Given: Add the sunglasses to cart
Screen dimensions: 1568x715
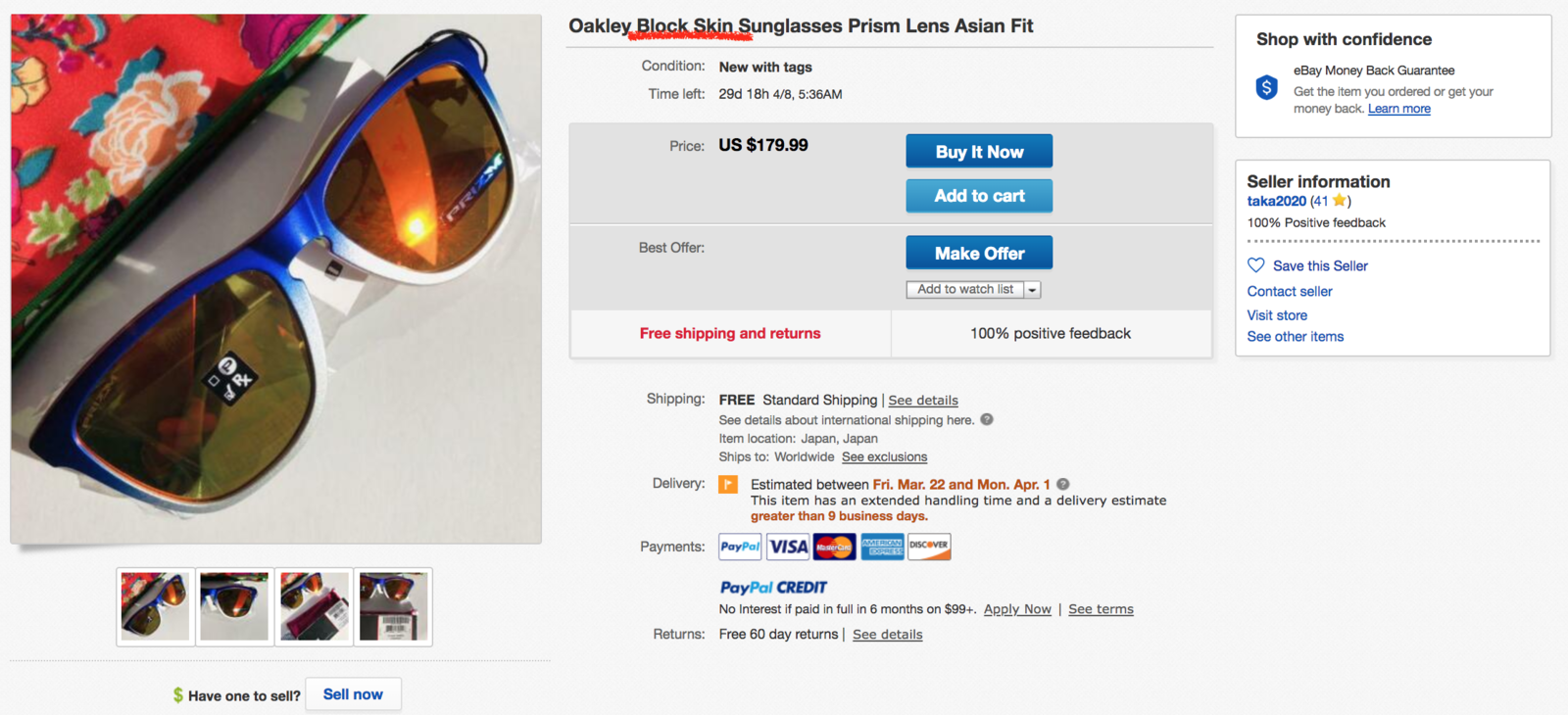Looking at the screenshot, I should tap(979, 196).
